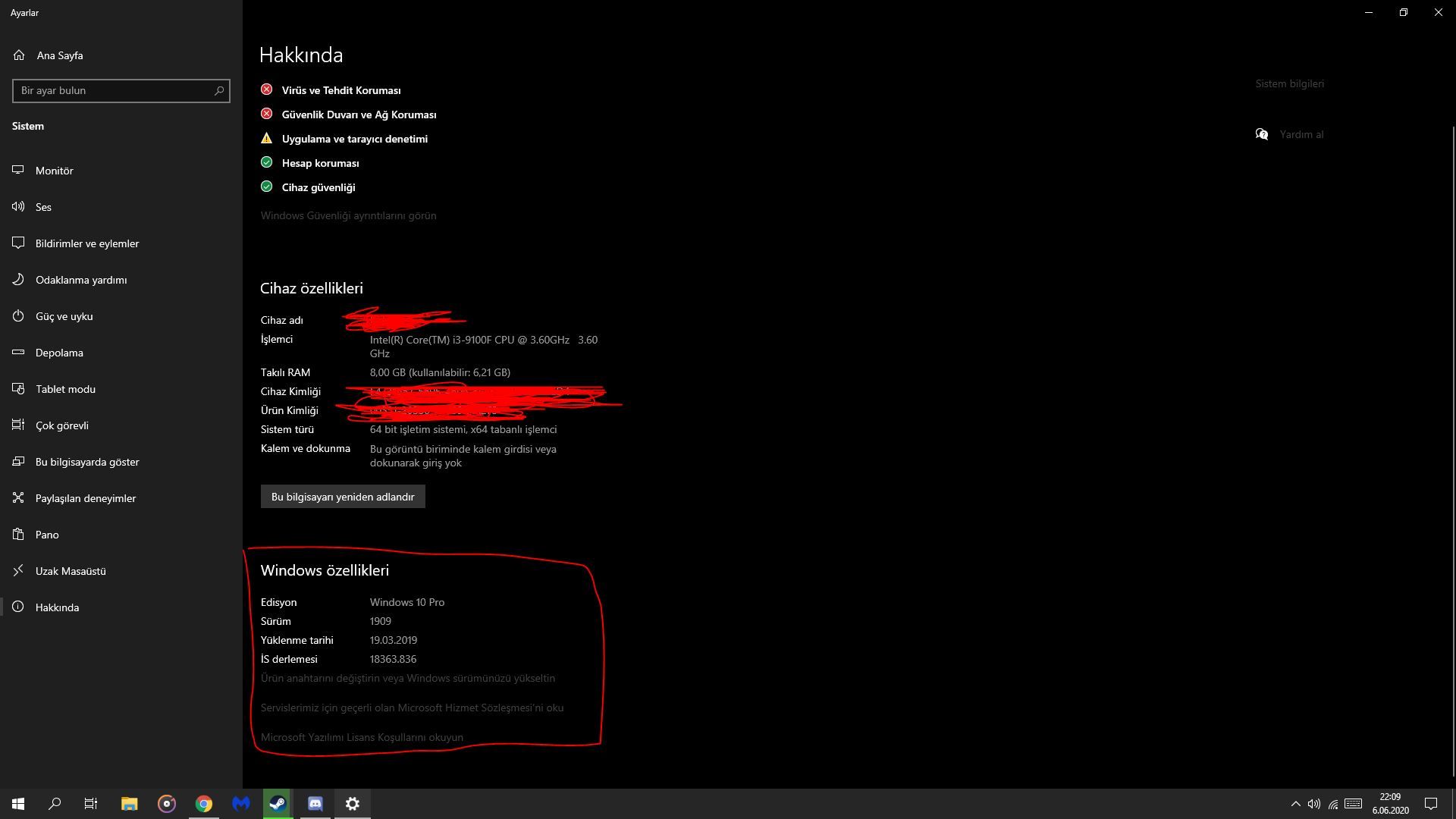Open Çok görevli multitasking icon
Screen dimensions: 1456x819
click(x=18, y=425)
